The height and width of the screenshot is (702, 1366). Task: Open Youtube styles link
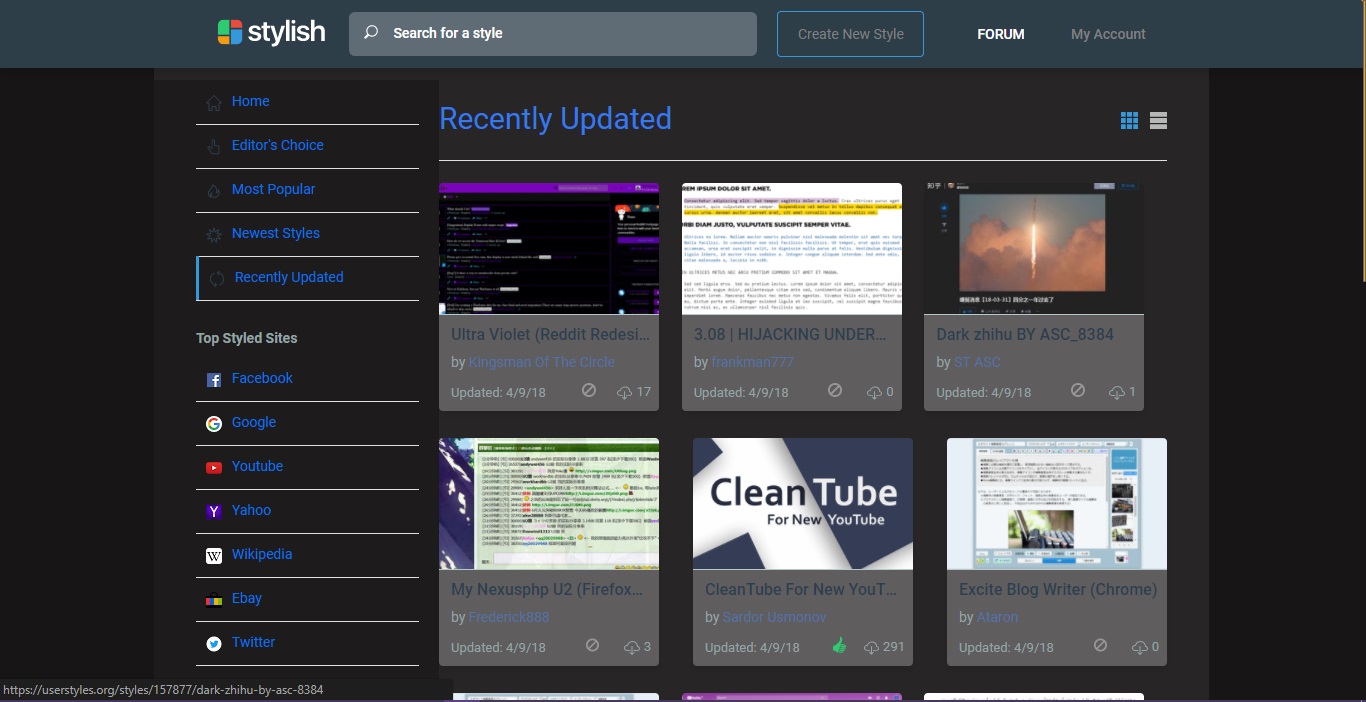257,466
